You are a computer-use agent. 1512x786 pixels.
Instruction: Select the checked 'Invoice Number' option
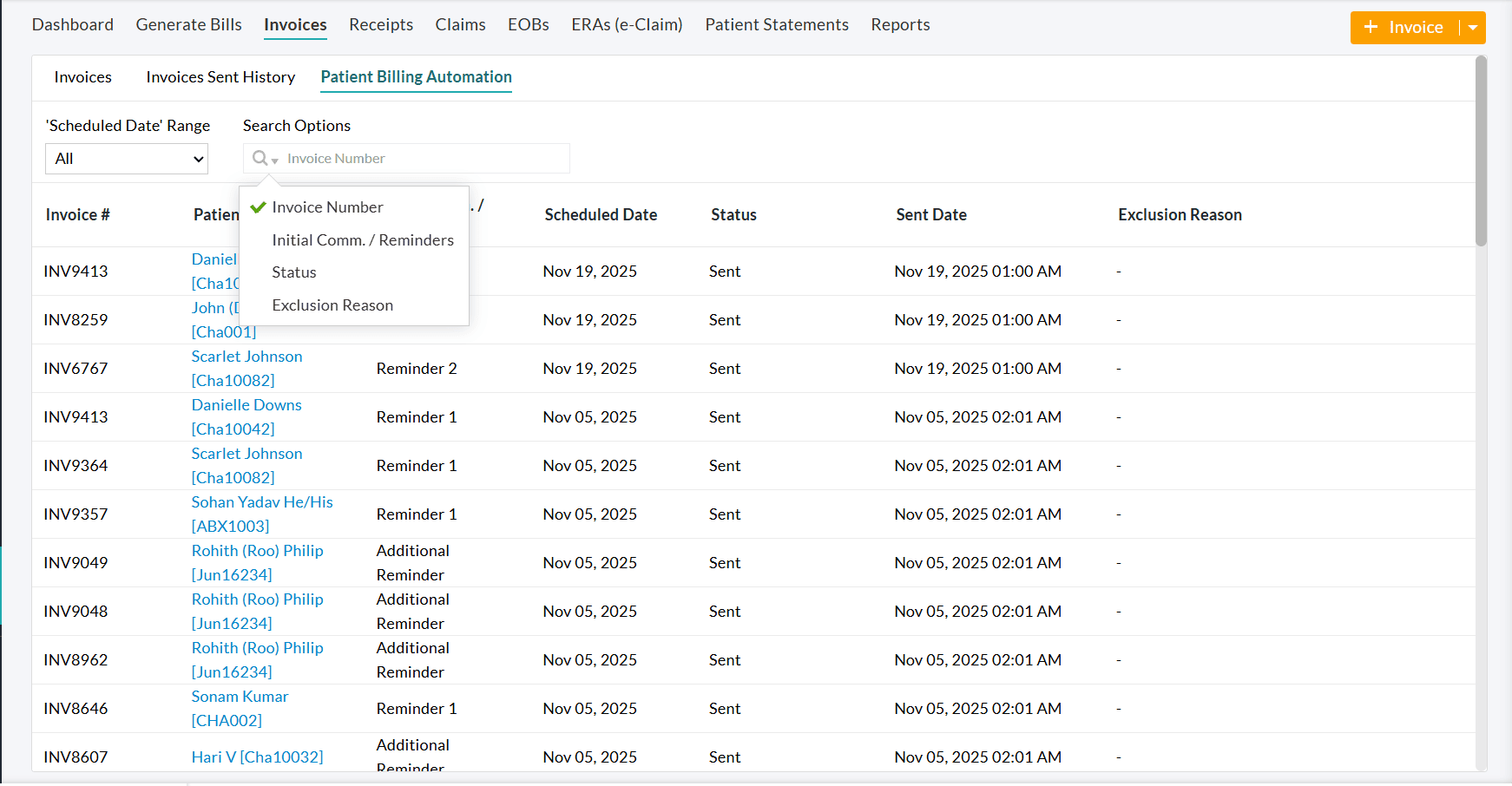coord(327,206)
